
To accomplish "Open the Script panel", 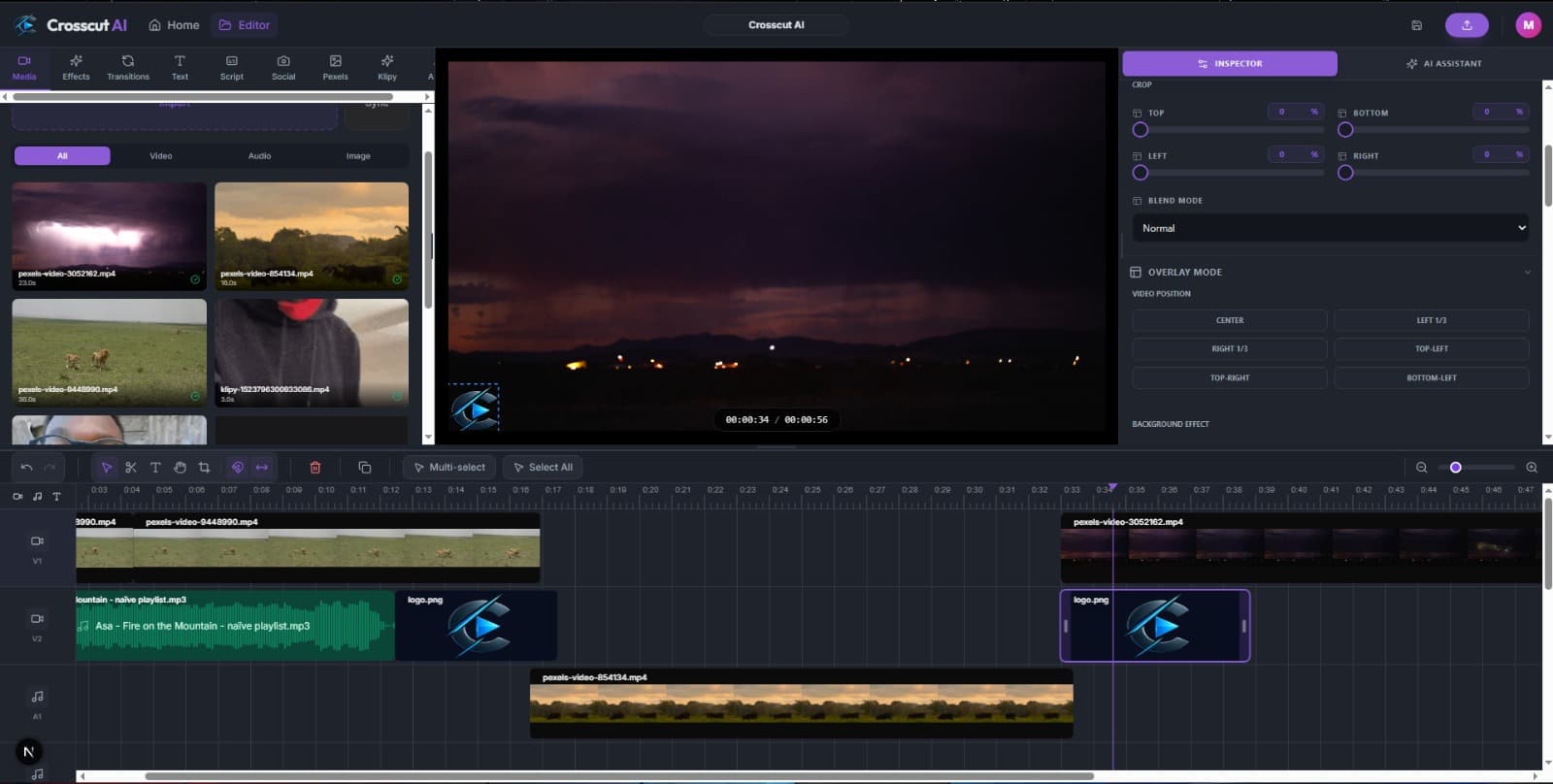I will point(232,67).
